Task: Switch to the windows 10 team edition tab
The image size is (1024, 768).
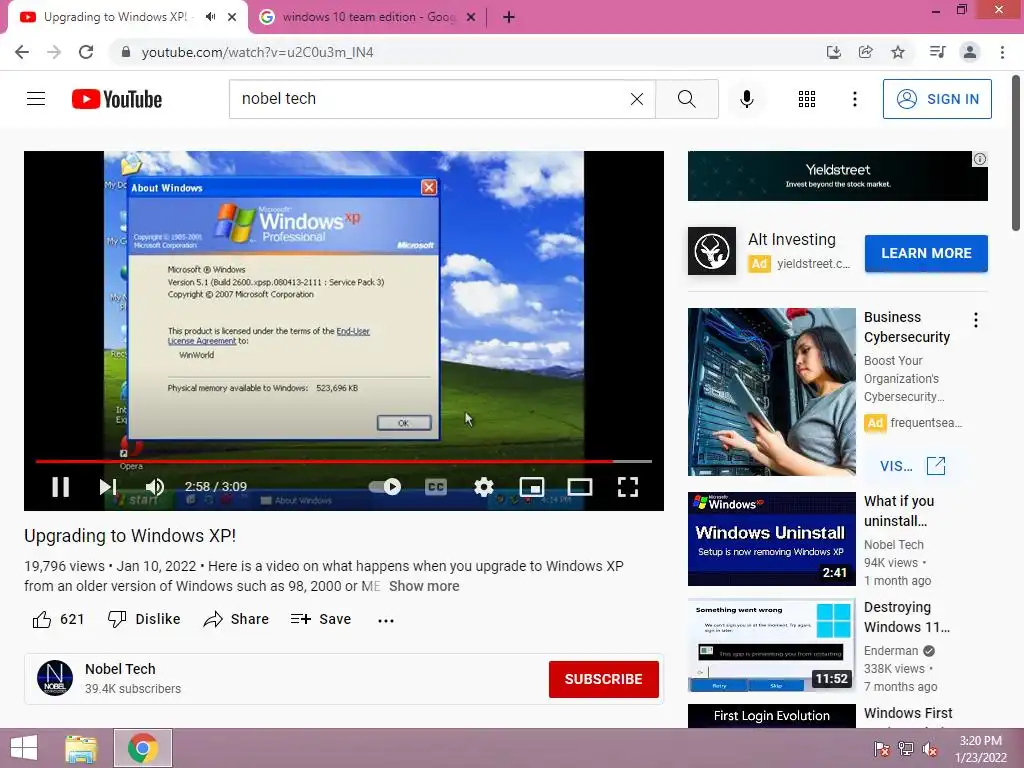Action: 368,17
